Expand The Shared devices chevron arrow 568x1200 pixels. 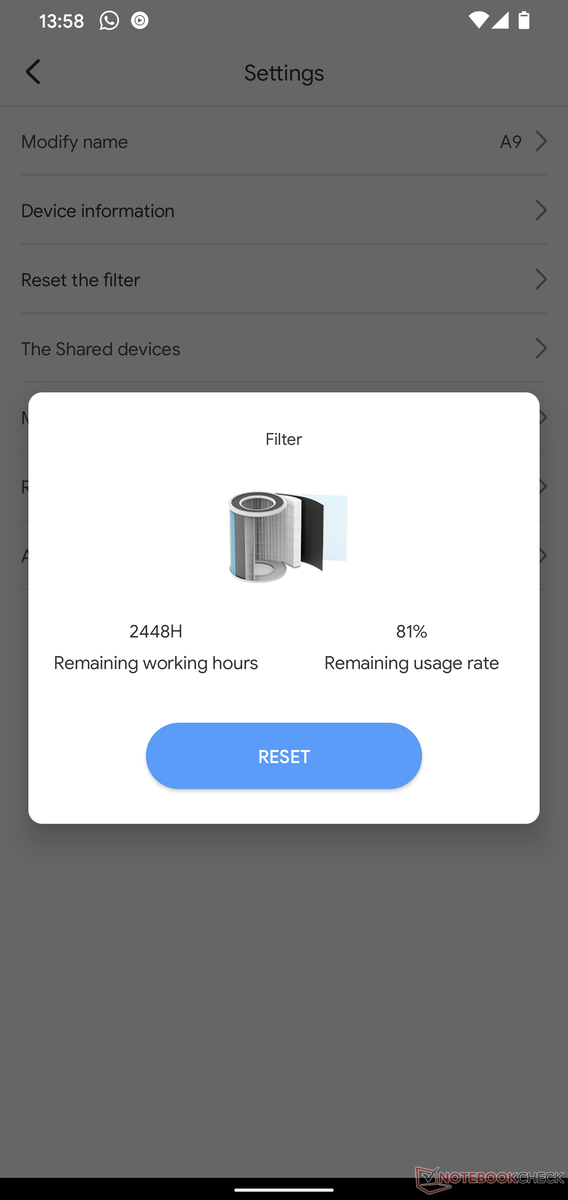541,348
